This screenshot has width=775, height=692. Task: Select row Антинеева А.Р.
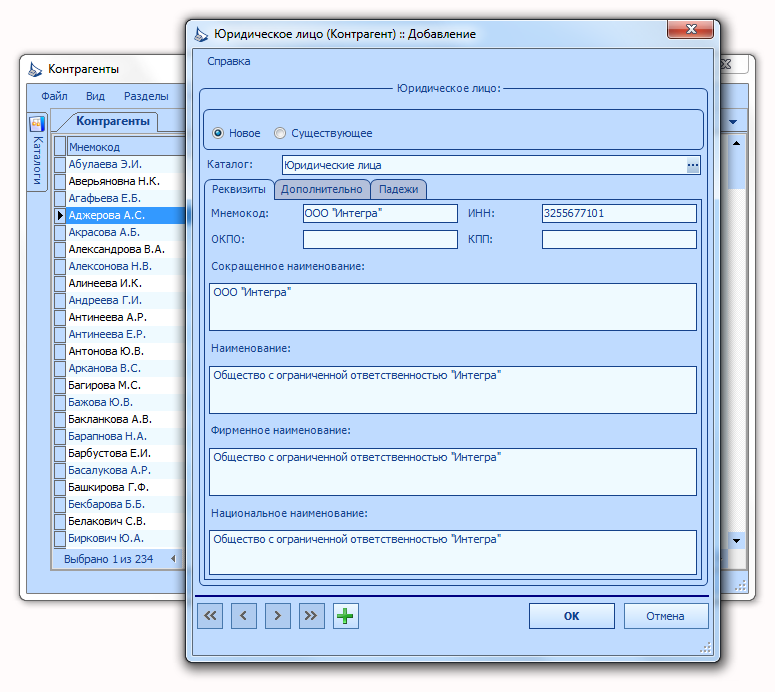pyautogui.click(x=120, y=317)
